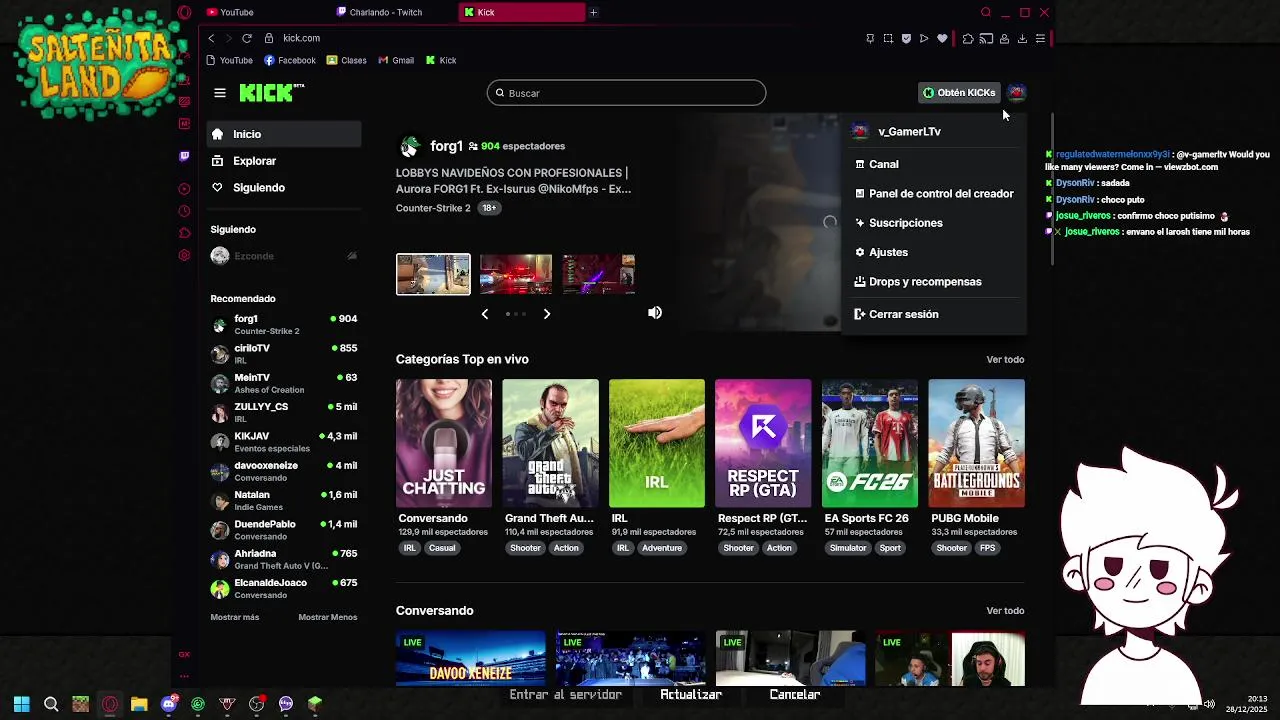Open the Clases bookmark
Image resolution: width=1280 pixels, height=720 pixels.
coord(346,60)
